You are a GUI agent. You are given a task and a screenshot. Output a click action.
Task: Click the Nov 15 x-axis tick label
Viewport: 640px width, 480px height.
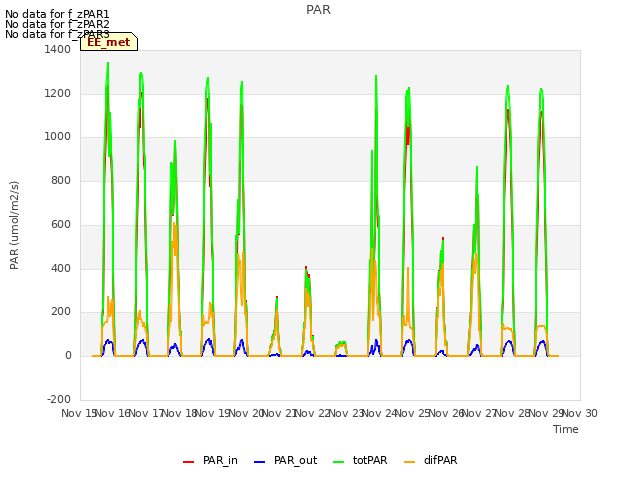coord(78,413)
